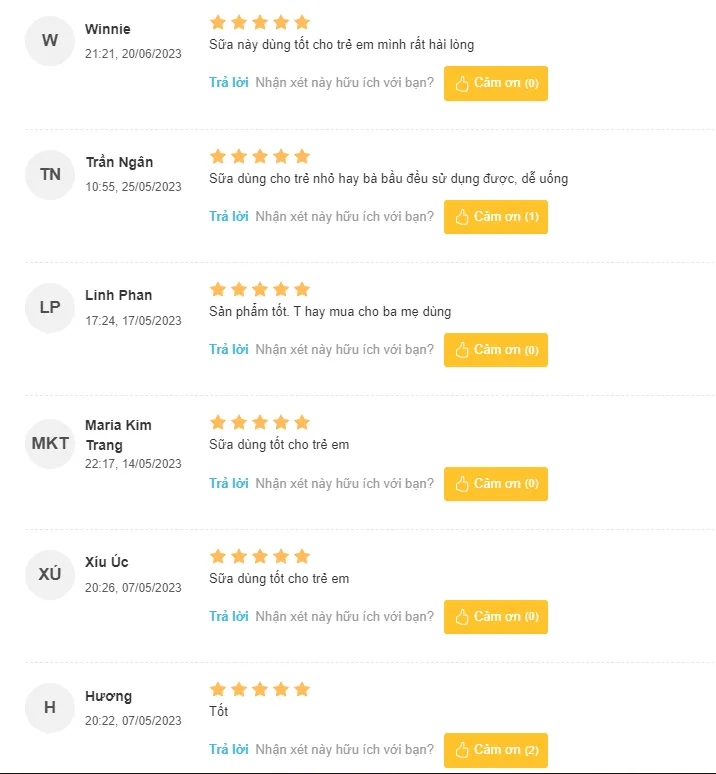Viewport: 716px width, 774px height.
Task: Open the W avatar for Winnie
Action: (50, 41)
